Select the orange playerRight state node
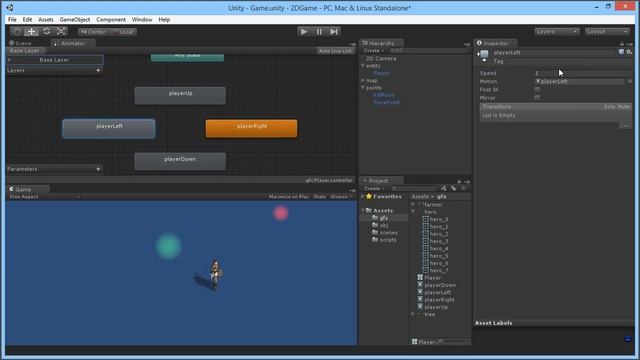This screenshot has width=640, height=360. click(251, 128)
